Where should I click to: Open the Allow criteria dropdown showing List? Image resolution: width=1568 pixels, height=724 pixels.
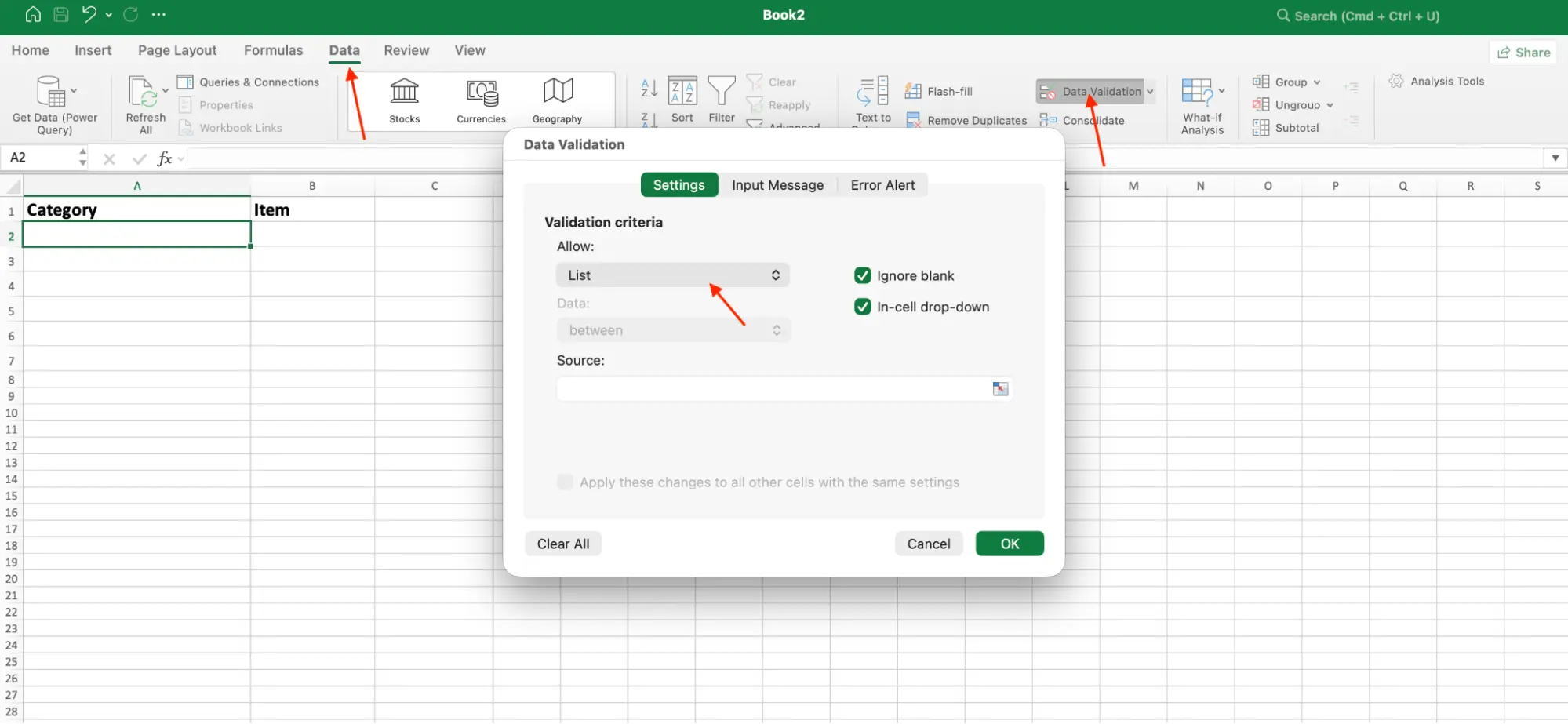click(x=672, y=275)
